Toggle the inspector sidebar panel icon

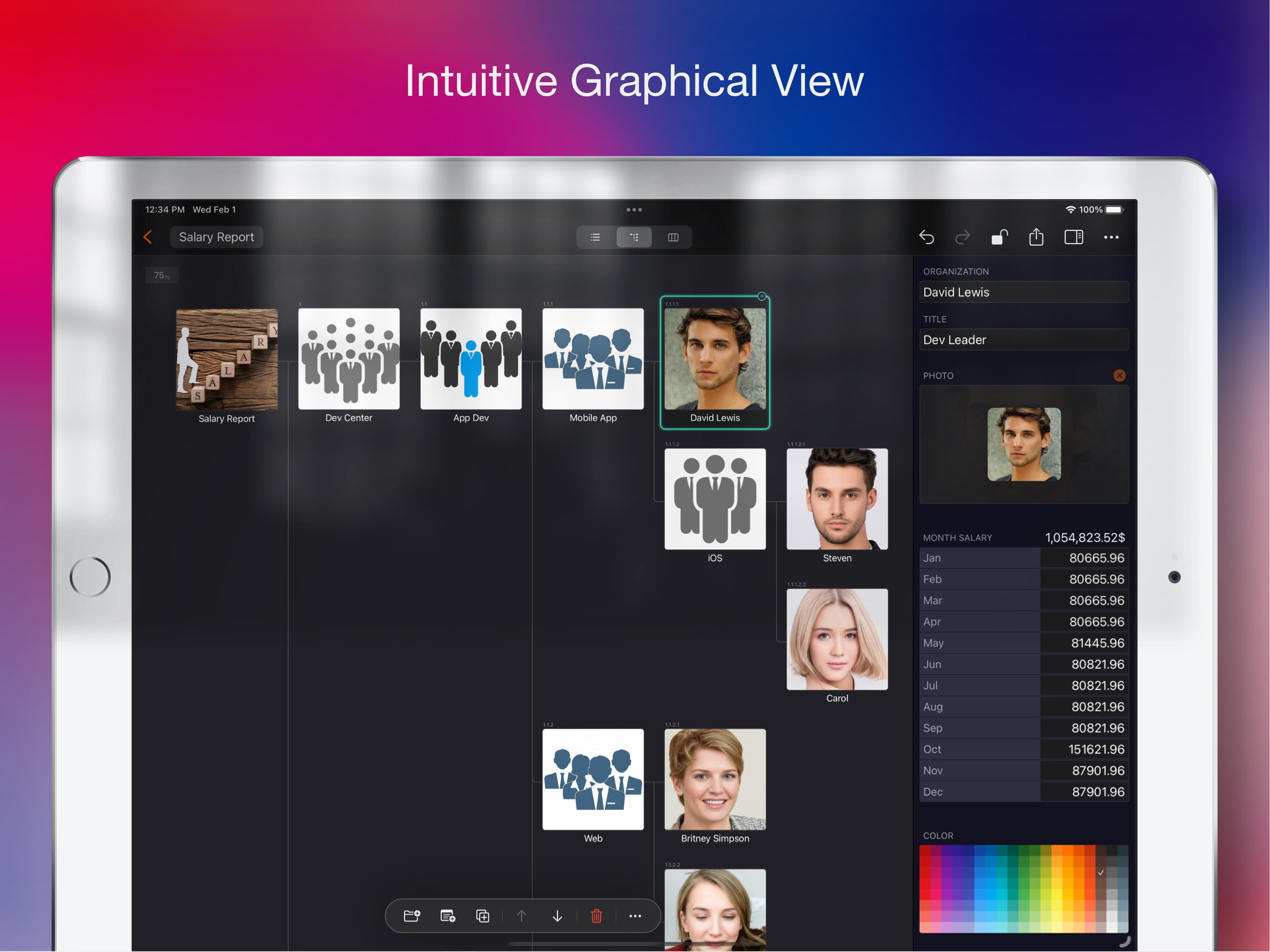click(1073, 237)
